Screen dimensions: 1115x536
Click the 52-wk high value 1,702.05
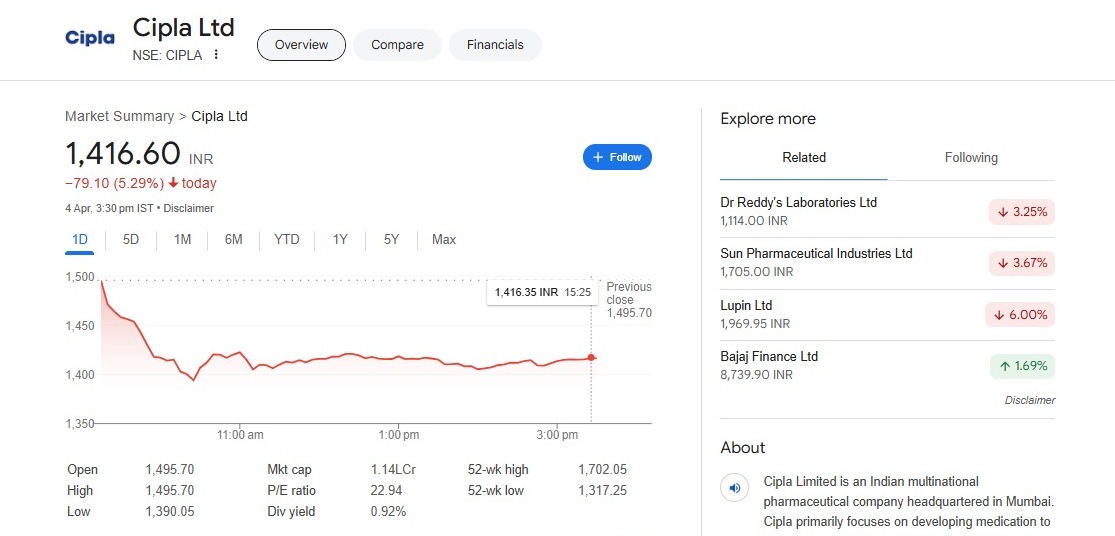pyautogui.click(x=602, y=470)
